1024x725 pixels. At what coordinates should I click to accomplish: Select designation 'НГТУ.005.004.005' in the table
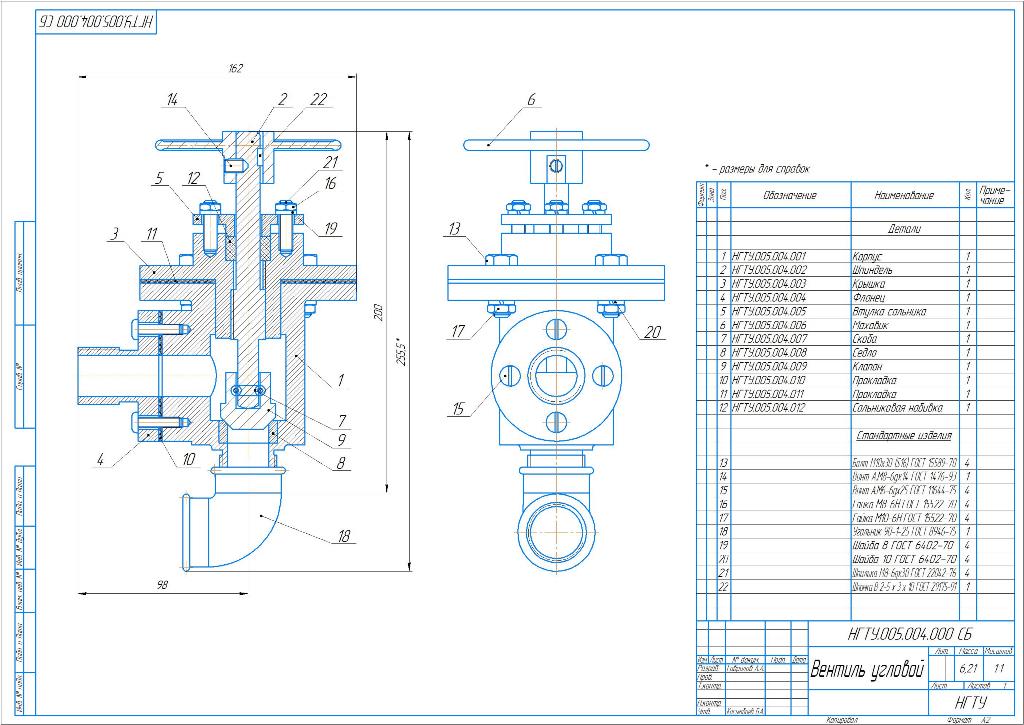pos(769,312)
